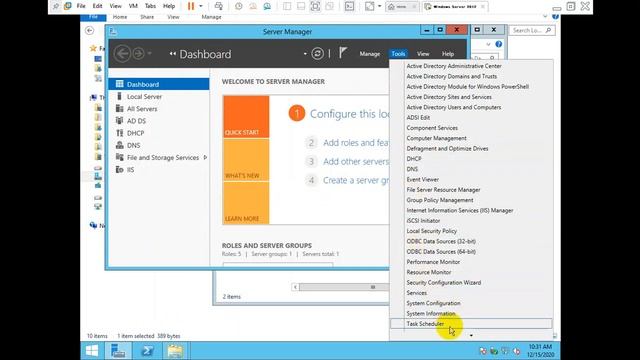
Task: Click the VMware send Ctrl+Alt+Del icon
Action: click(x=219, y=6)
